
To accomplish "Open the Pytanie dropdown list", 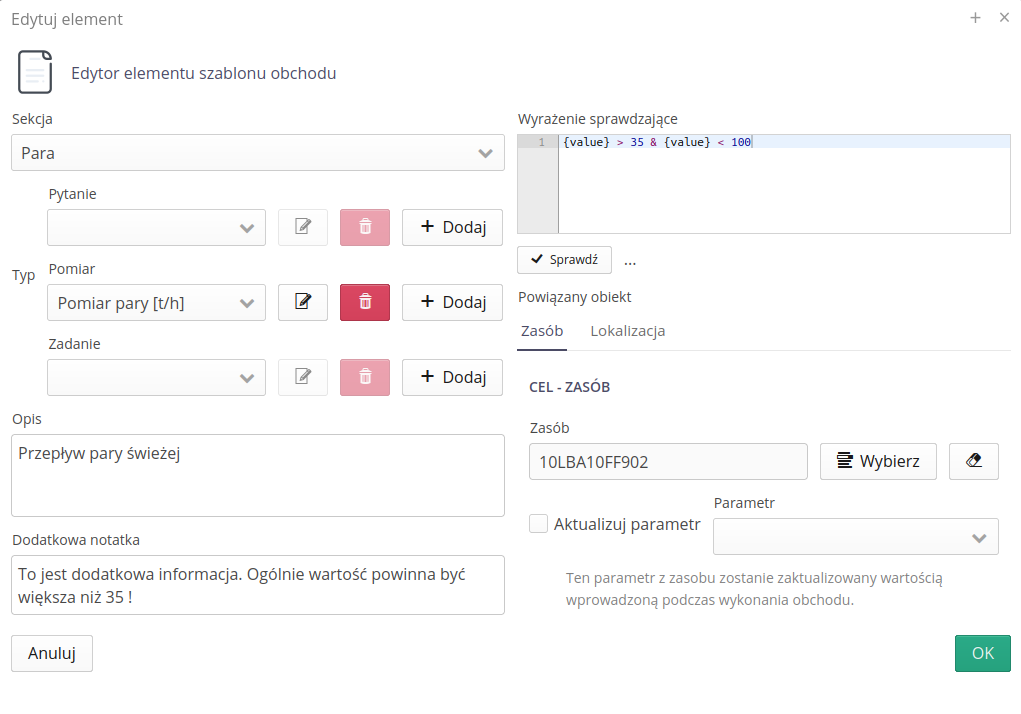I will [156, 227].
